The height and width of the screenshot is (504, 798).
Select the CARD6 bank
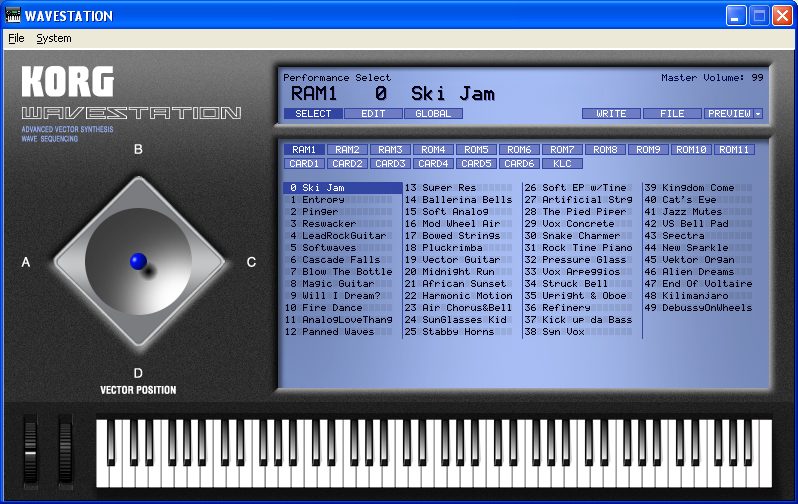click(x=519, y=164)
